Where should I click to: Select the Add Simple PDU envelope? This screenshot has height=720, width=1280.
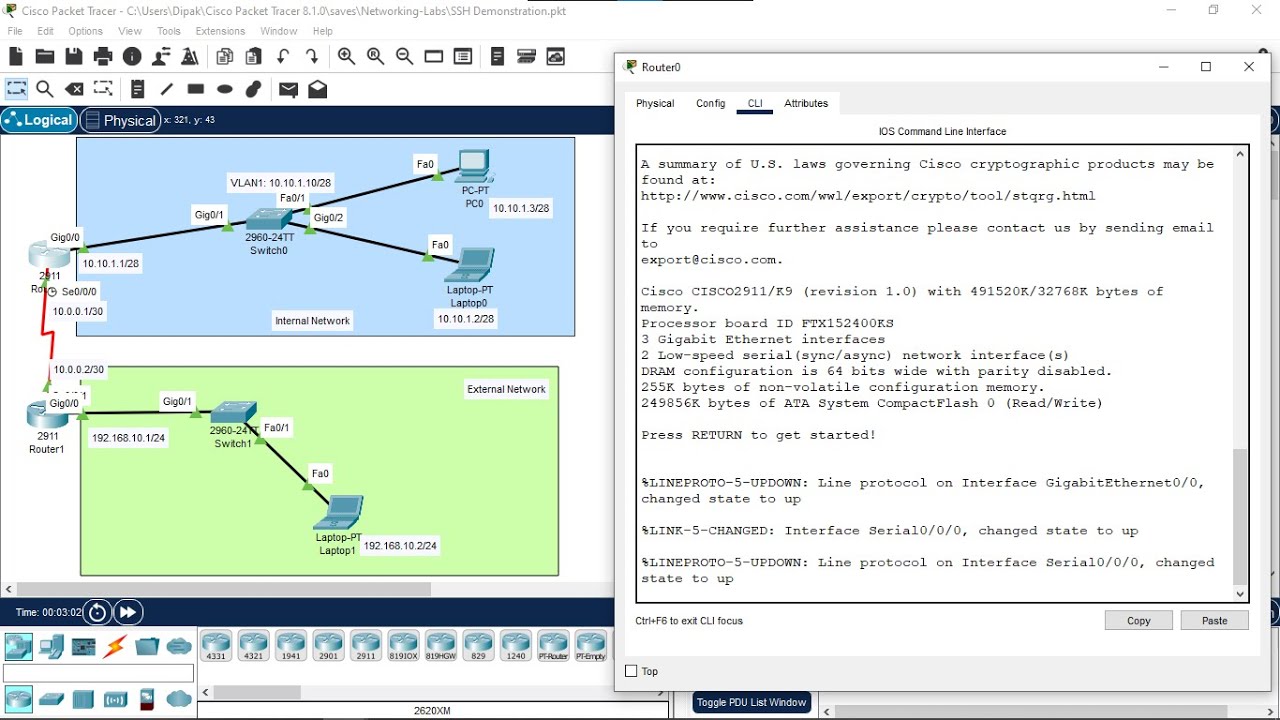pyautogui.click(x=288, y=89)
